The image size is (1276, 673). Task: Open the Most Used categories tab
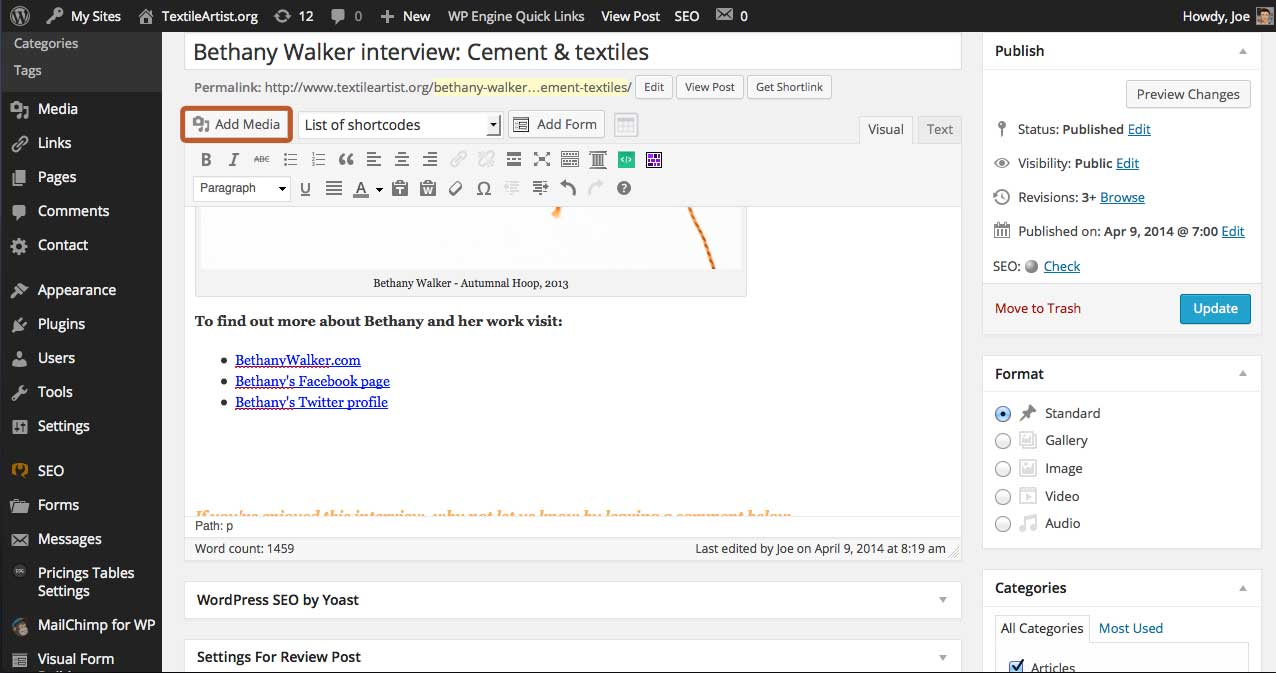[1130, 628]
